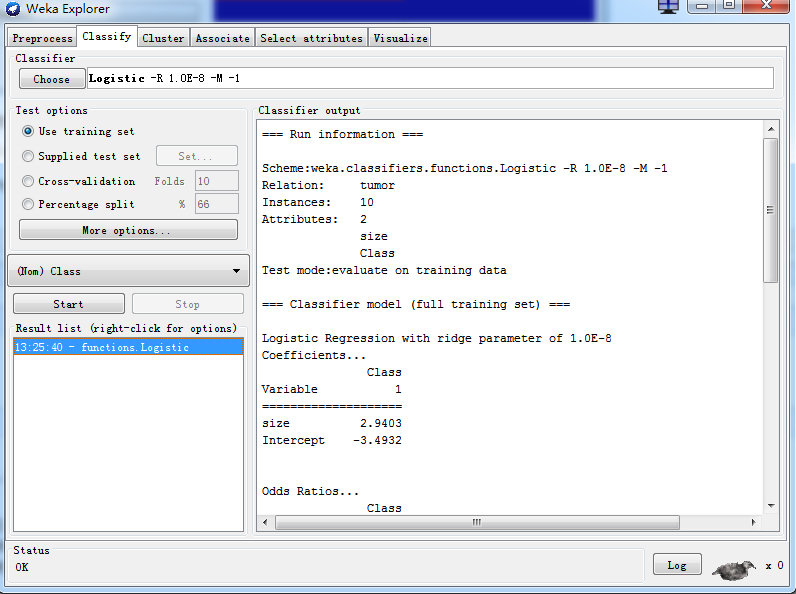The image size is (796, 594).
Task: Close the Weka Explorer window
Action: 767,6
